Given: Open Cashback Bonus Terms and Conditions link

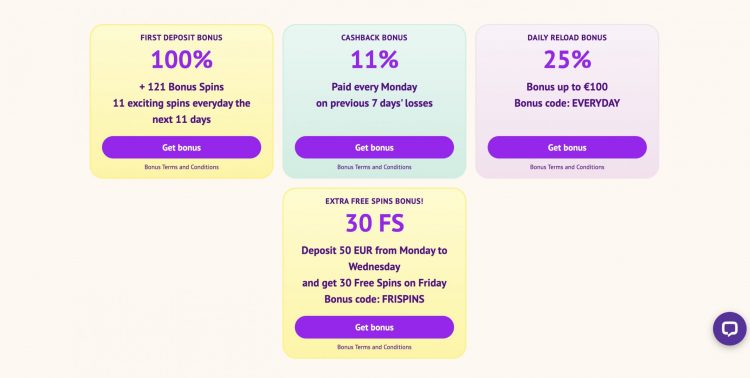Looking at the screenshot, I should pyautogui.click(x=374, y=167).
